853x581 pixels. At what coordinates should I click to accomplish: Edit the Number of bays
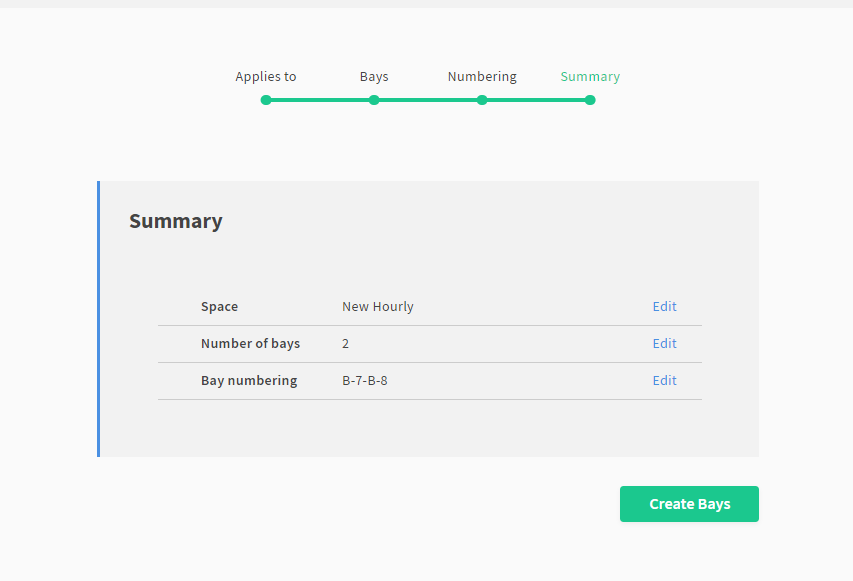pyautogui.click(x=664, y=344)
